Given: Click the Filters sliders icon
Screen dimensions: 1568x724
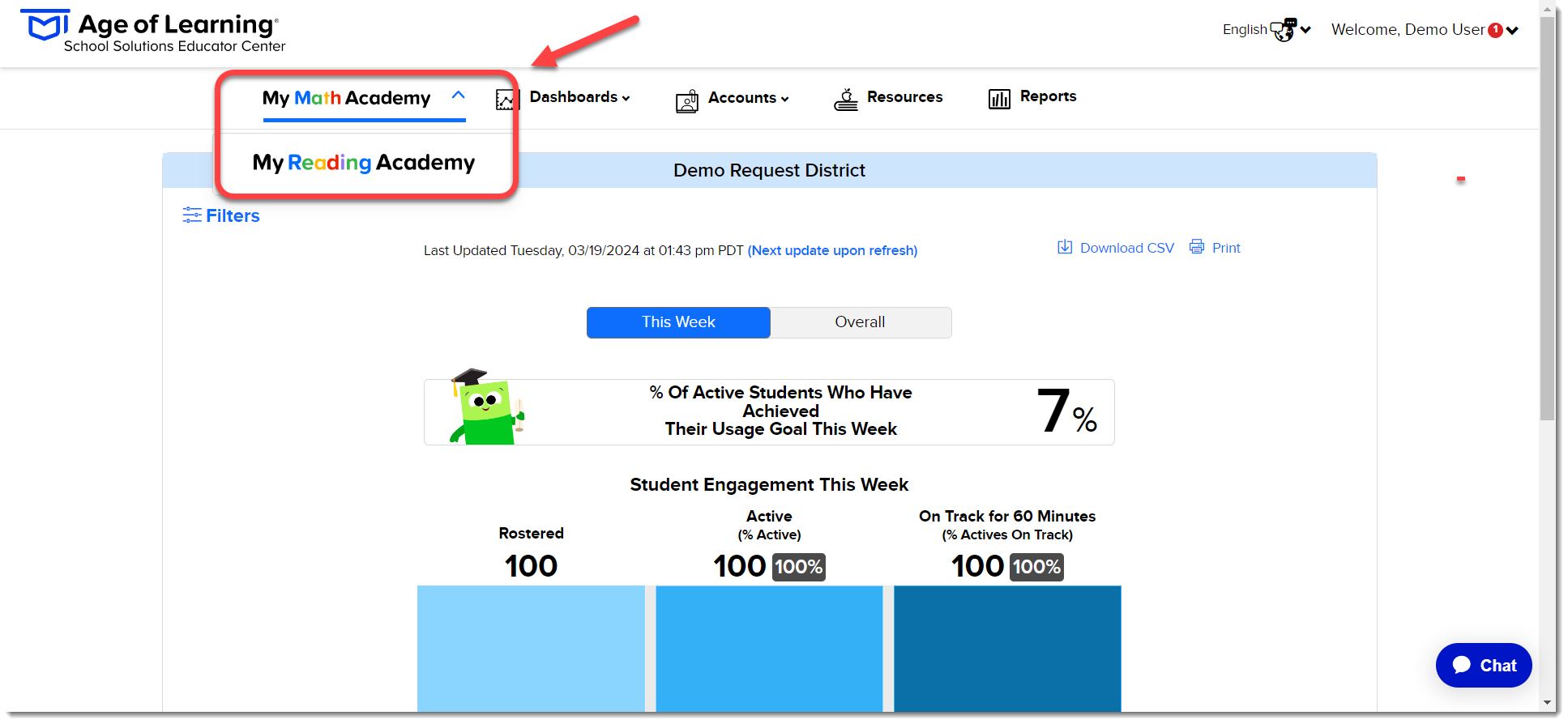Looking at the screenshot, I should click(x=192, y=215).
